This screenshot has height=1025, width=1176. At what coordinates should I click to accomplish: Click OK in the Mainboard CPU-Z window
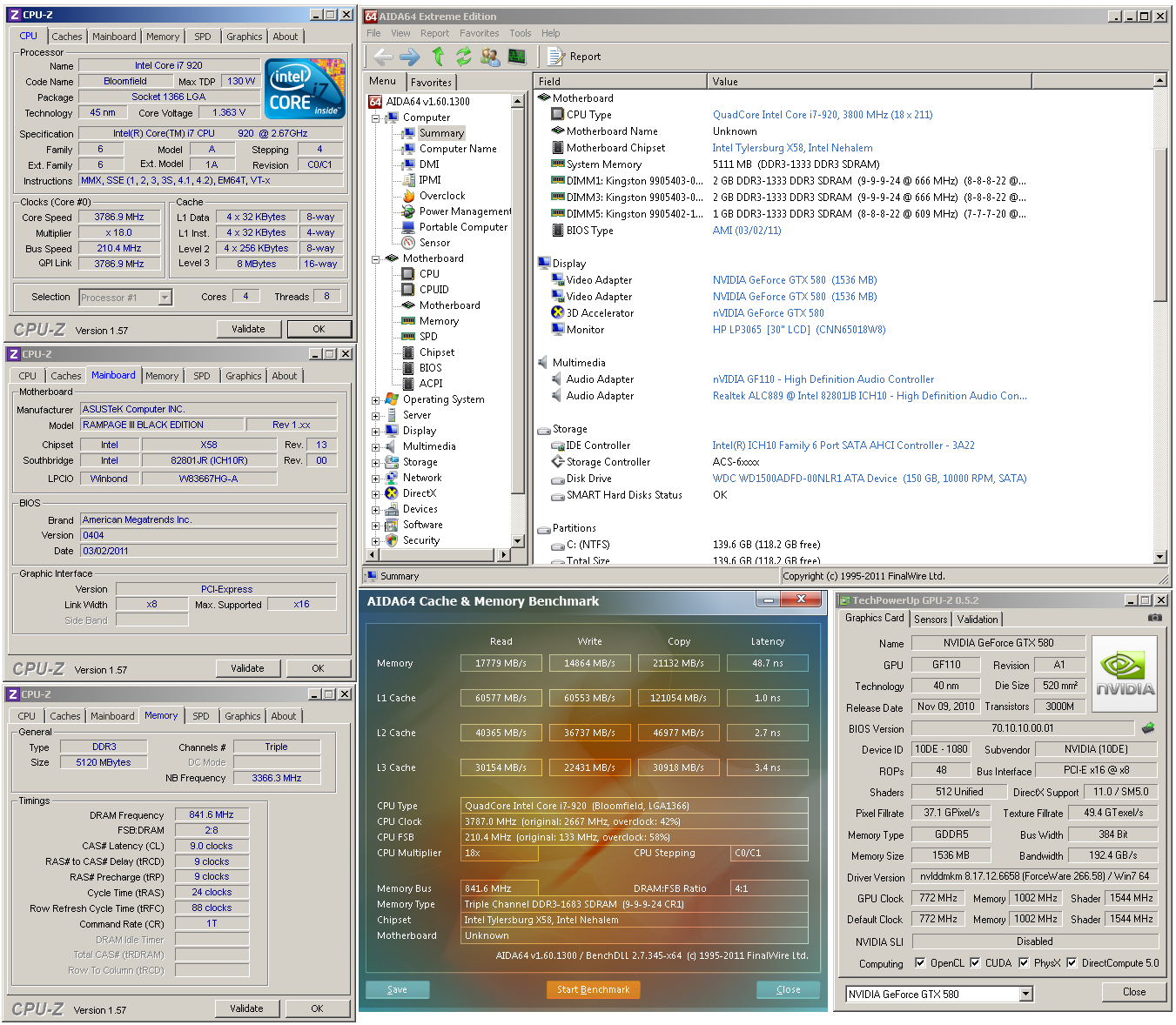click(x=318, y=668)
